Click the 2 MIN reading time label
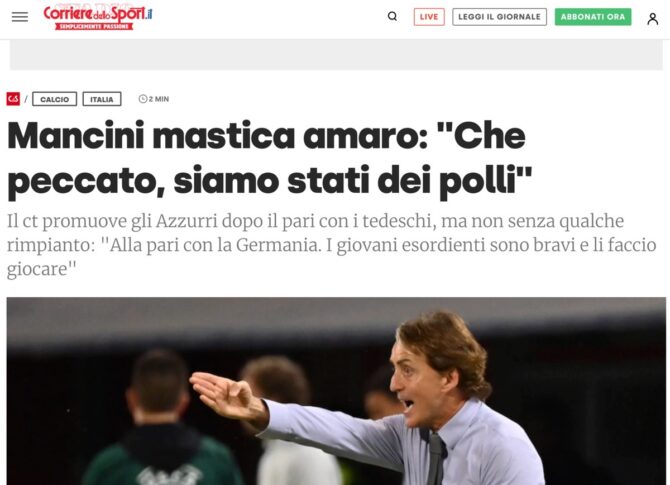The width and height of the screenshot is (670, 485). coord(159,99)
